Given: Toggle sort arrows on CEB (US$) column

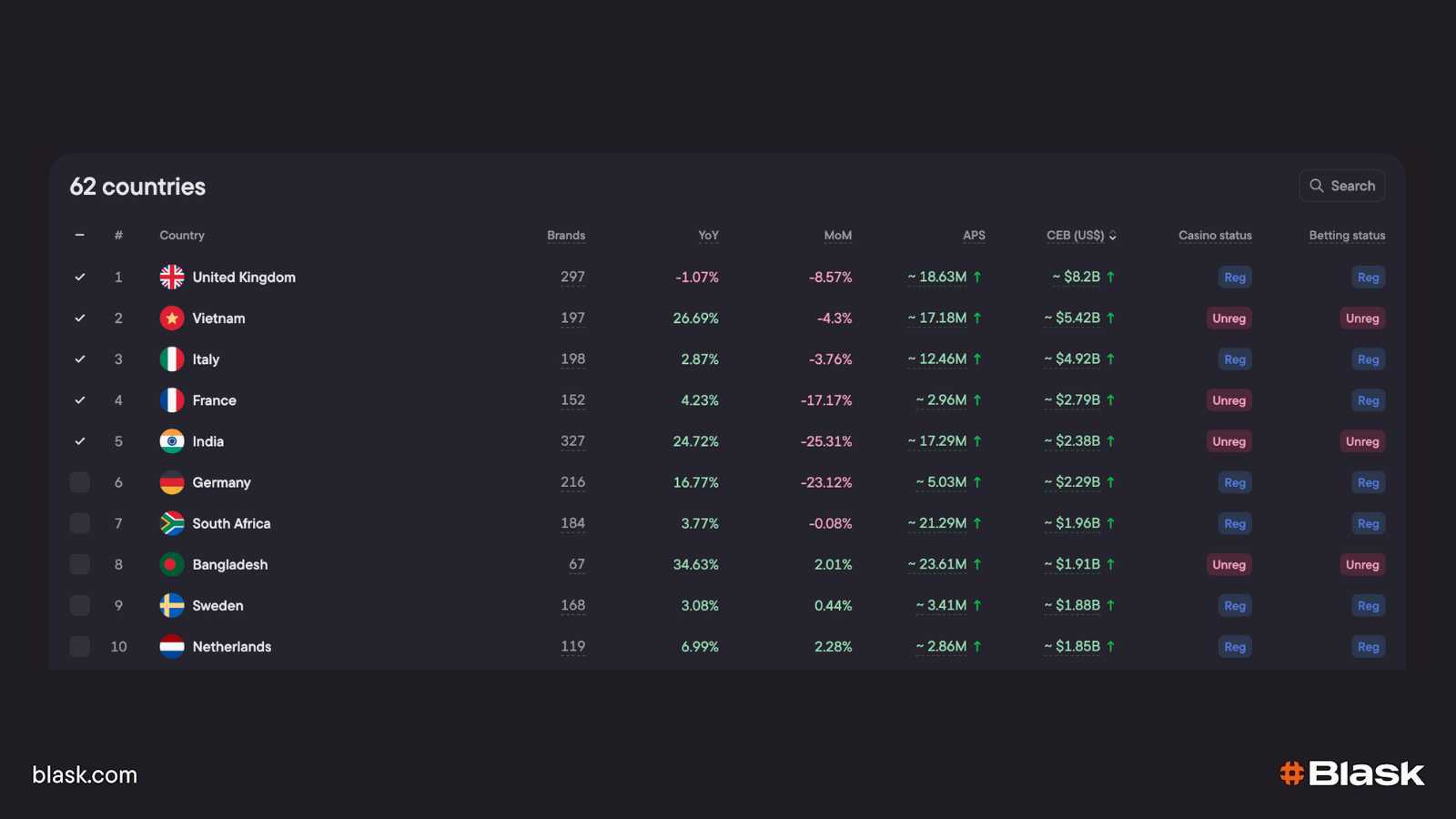Looking at the screenshot, I should (1113, 236).
